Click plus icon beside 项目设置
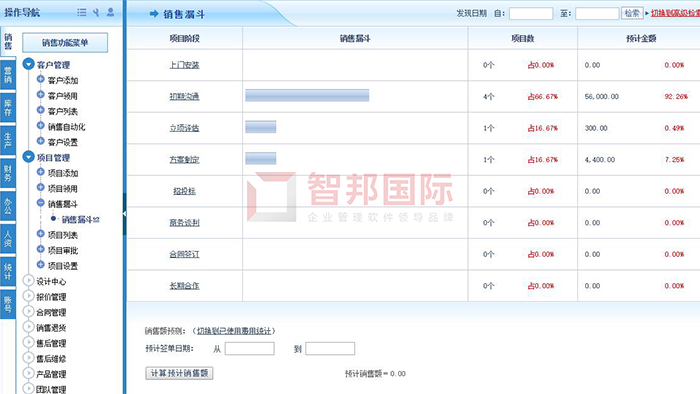Screen dimensions: 700x394 [x=40, y=265]
